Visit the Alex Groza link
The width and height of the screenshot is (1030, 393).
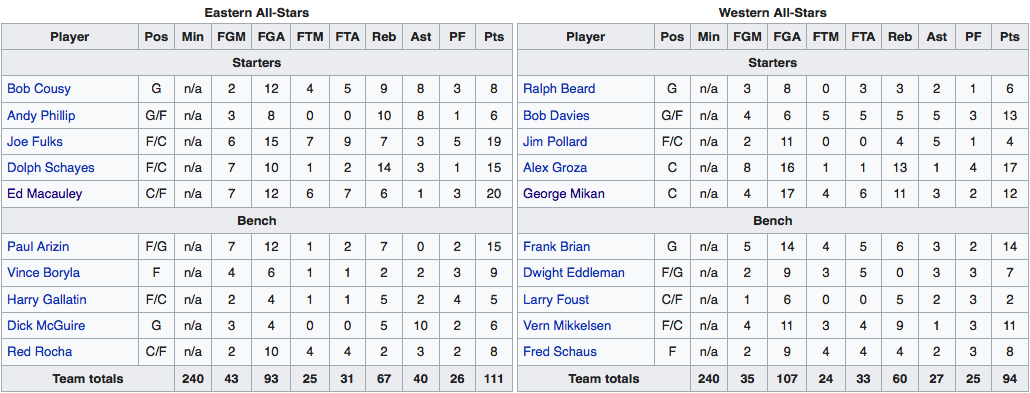(x=555, y=168)
